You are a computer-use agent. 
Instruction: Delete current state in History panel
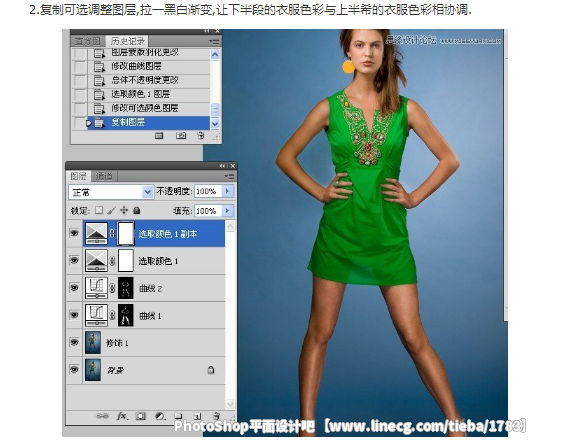(201, 136)
